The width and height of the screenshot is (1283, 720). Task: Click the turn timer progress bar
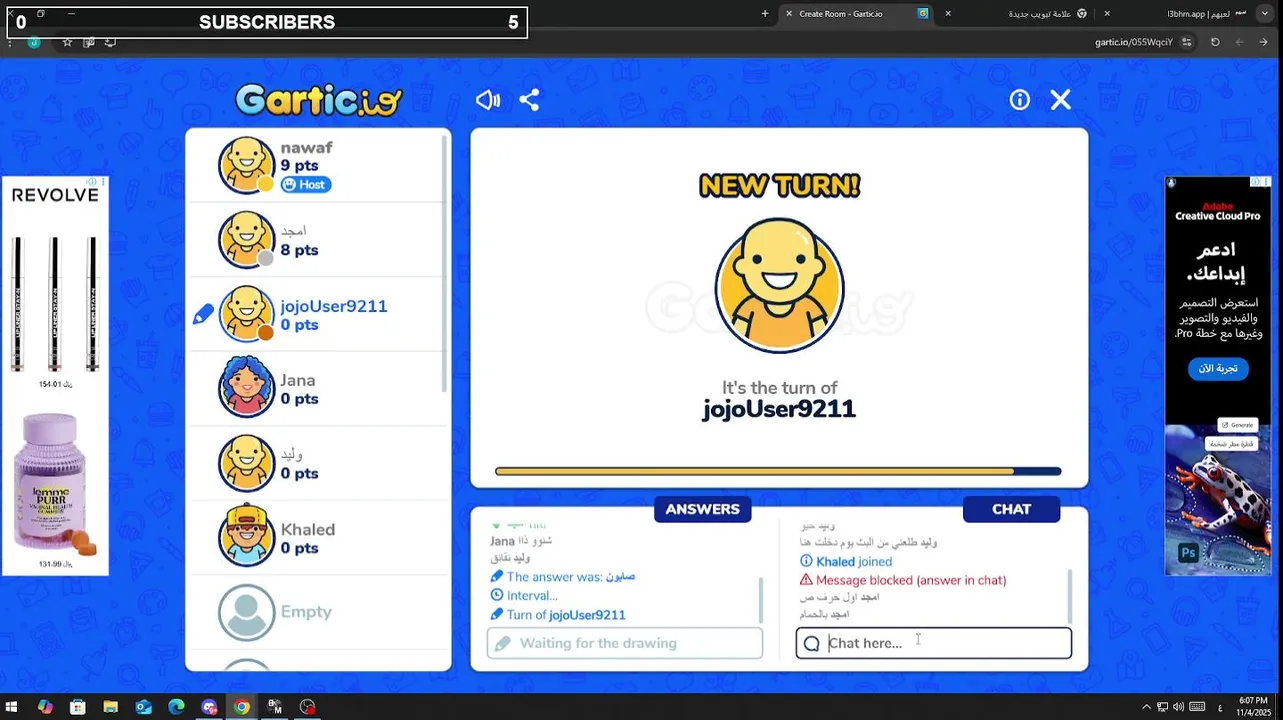778,471
